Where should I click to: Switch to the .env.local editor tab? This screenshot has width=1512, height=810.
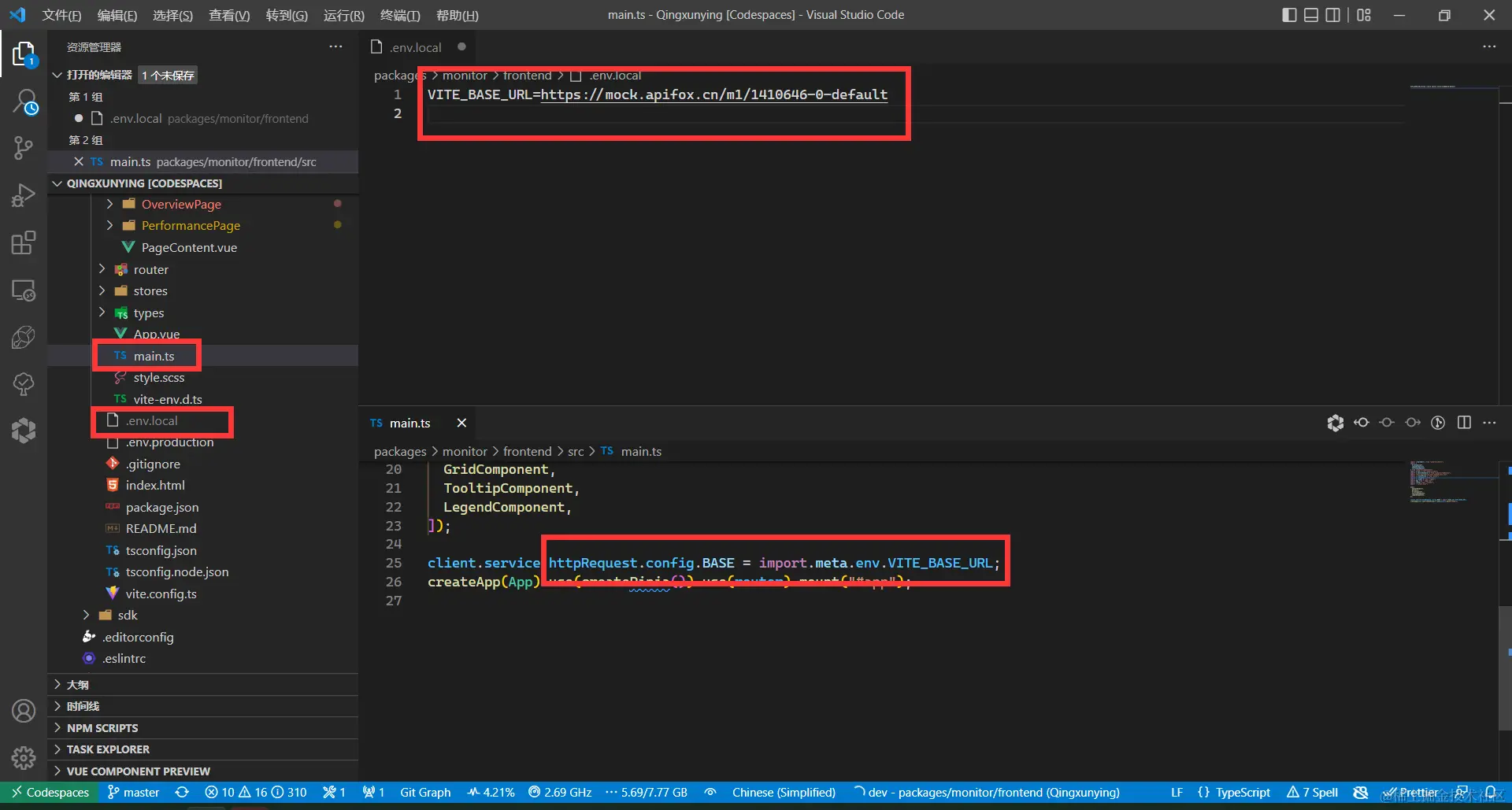(x=417, y=47)
